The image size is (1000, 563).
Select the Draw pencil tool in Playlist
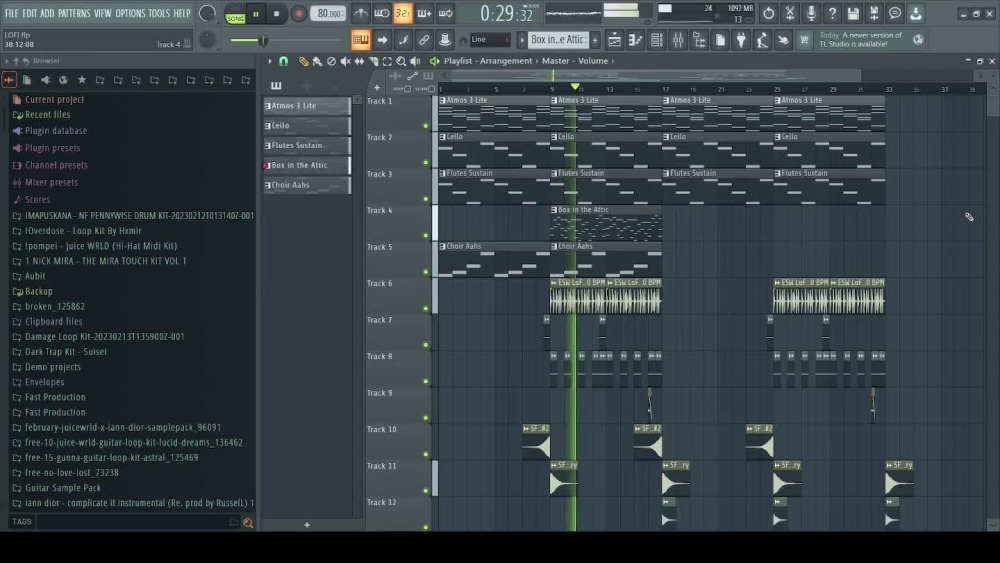(304, 61)
